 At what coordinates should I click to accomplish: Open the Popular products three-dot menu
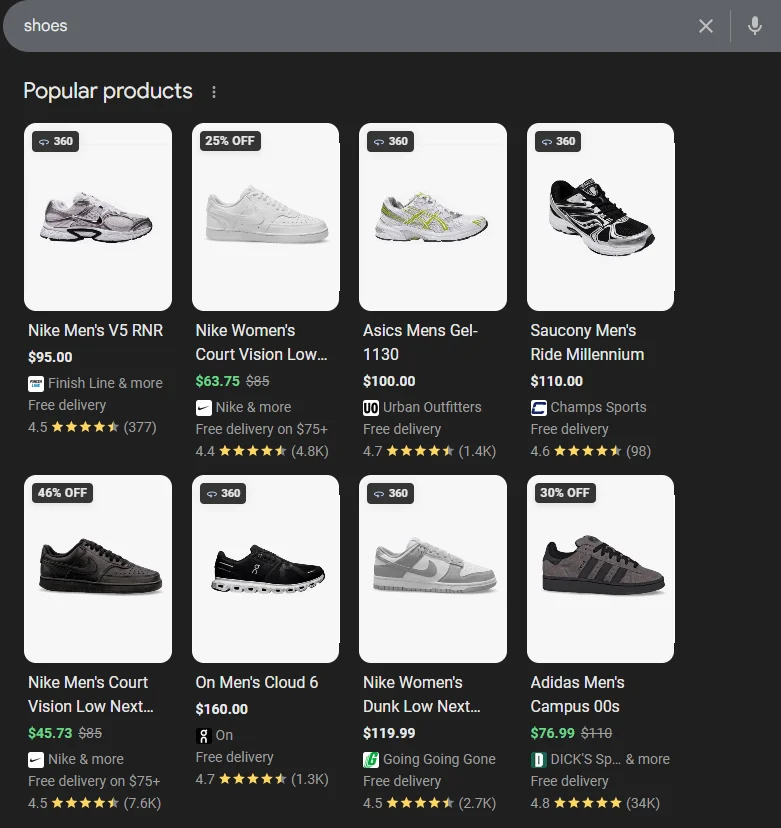[x=213, y=92]
